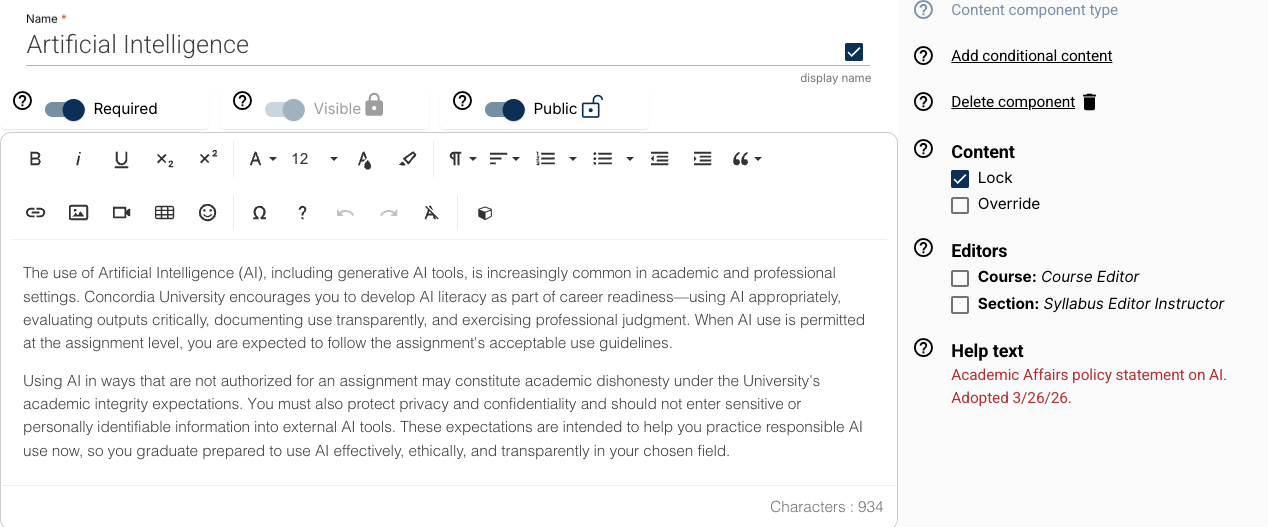
Task: Open help icon beside Help text heading
Action: [924, 348]
